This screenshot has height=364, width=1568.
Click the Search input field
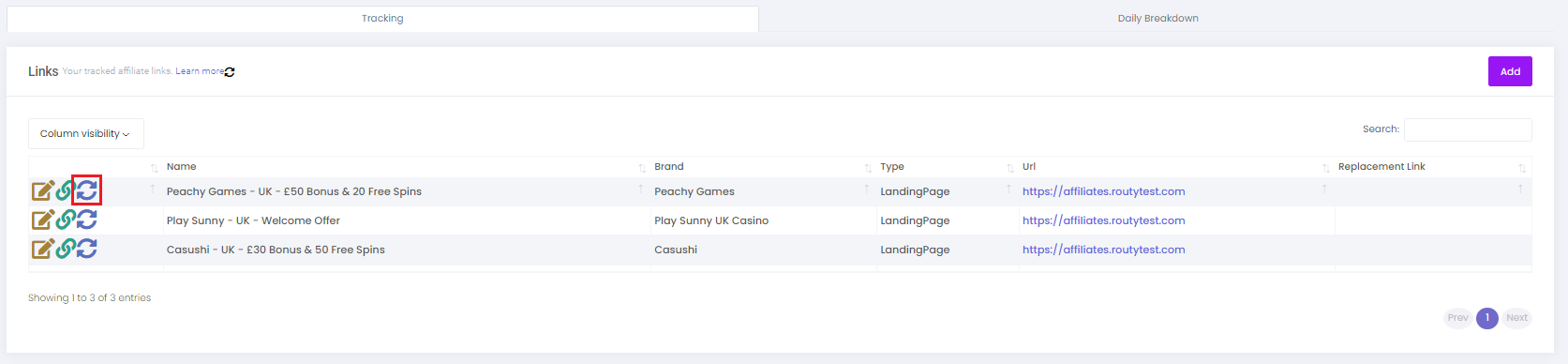[x=1468, y=129]
